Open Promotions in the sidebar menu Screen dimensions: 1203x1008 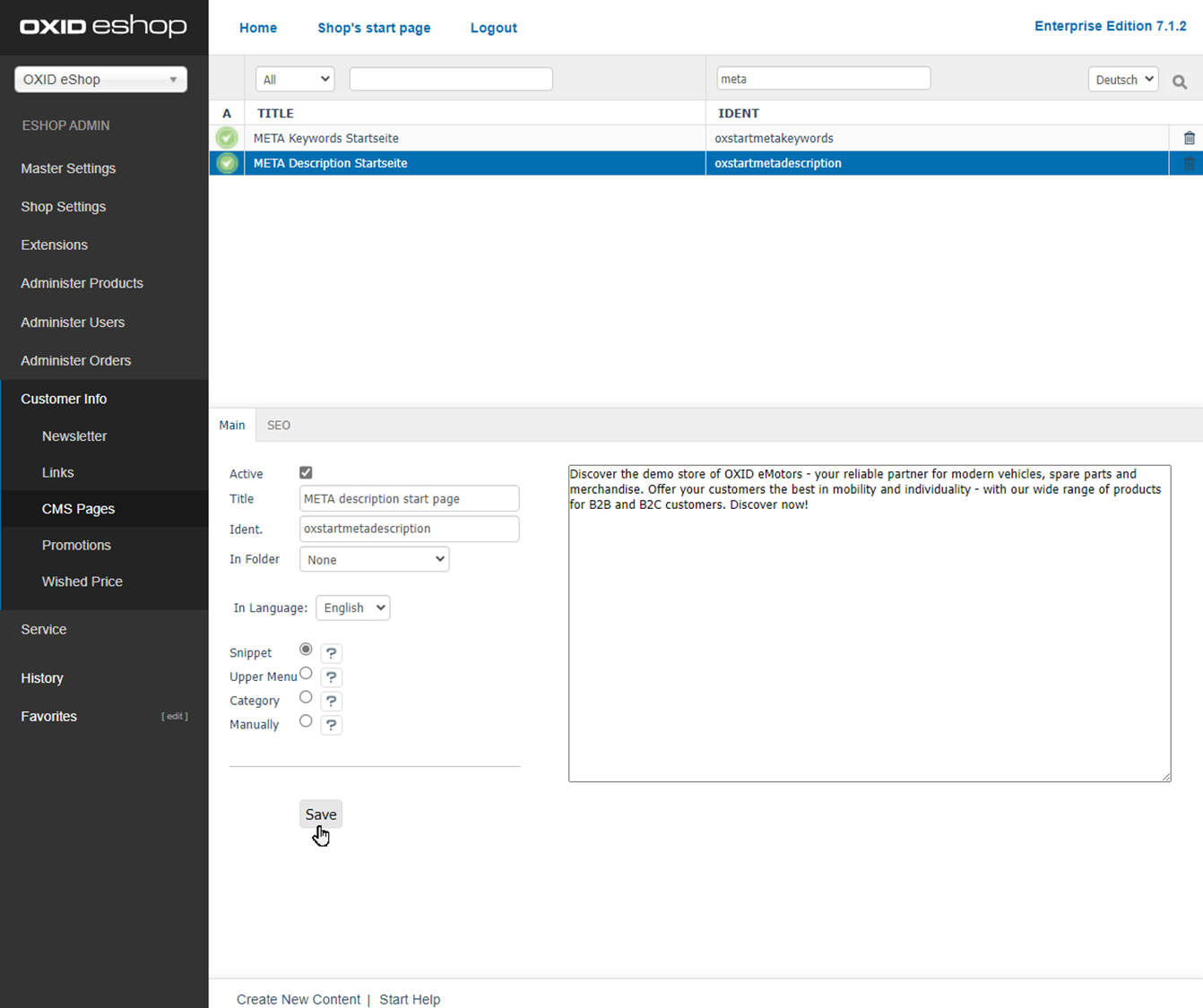pos(76,545)
